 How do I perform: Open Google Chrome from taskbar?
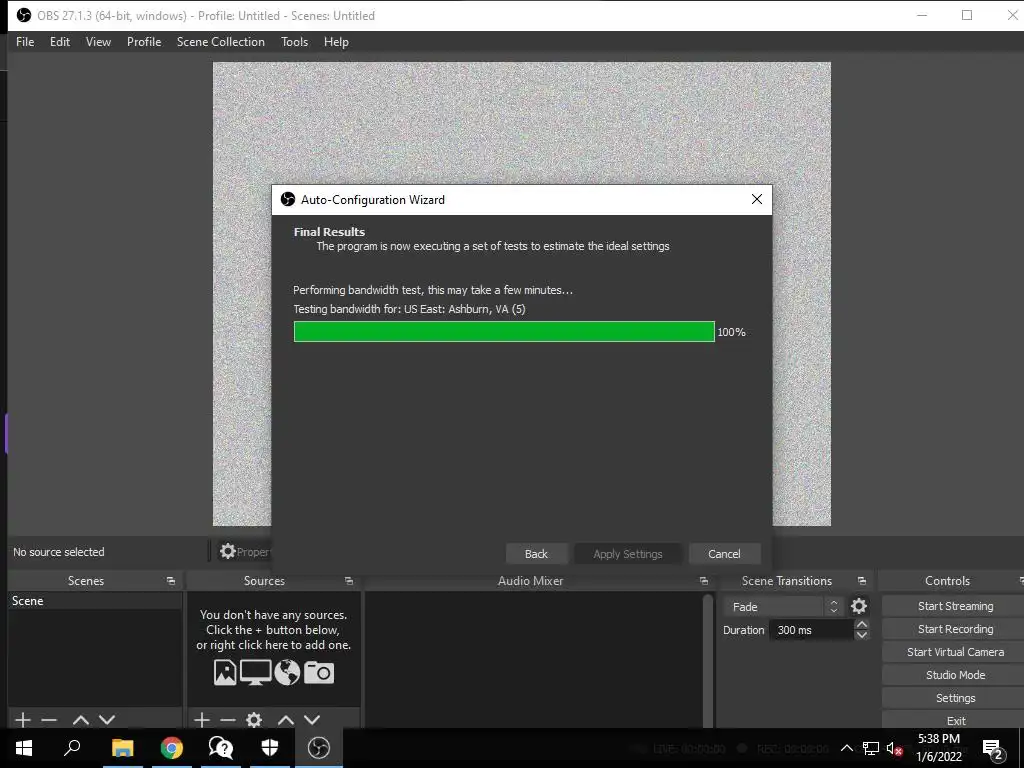[172, 748]
